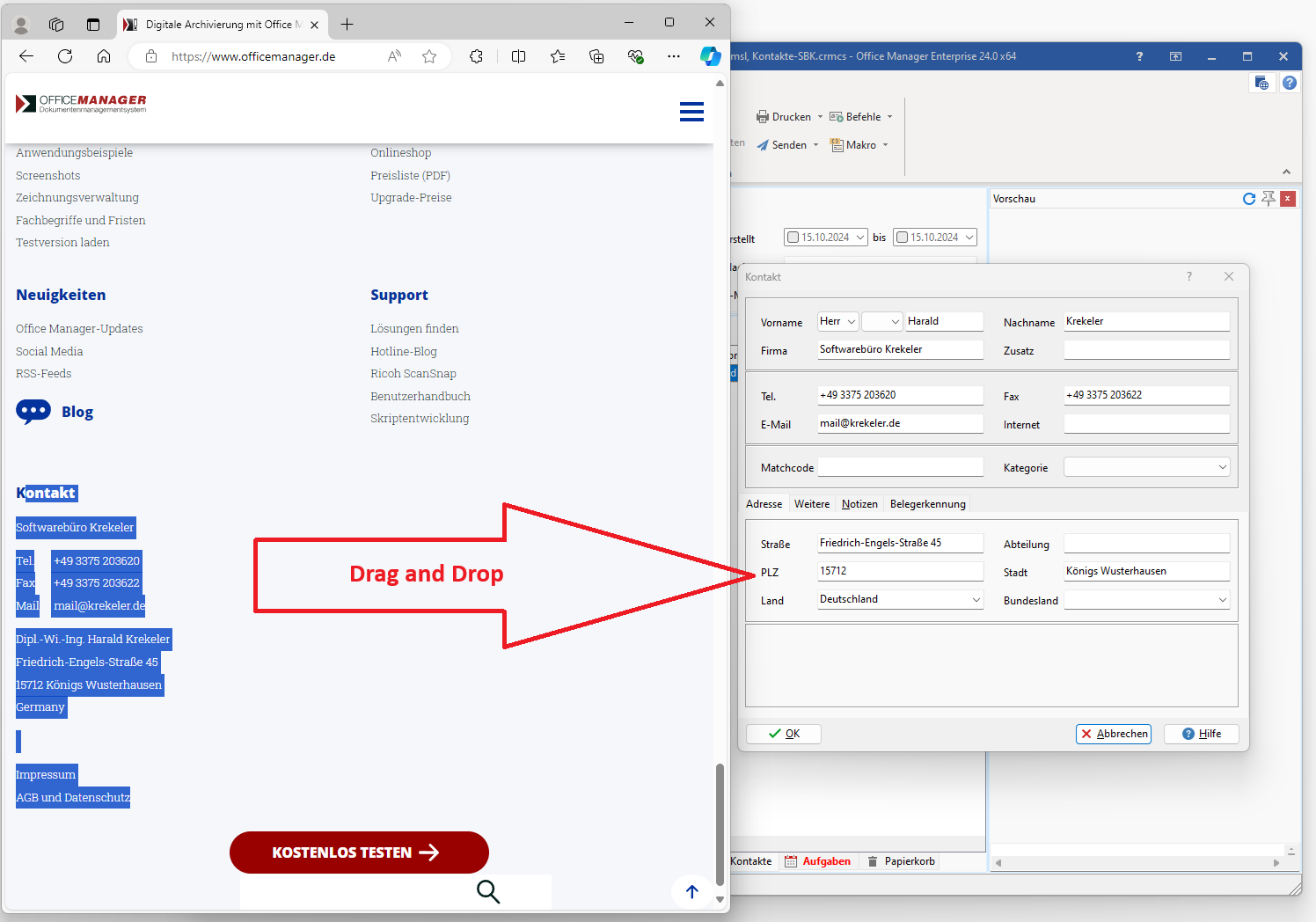
Task: Add this page to favorites
Action: pos(429,56)
